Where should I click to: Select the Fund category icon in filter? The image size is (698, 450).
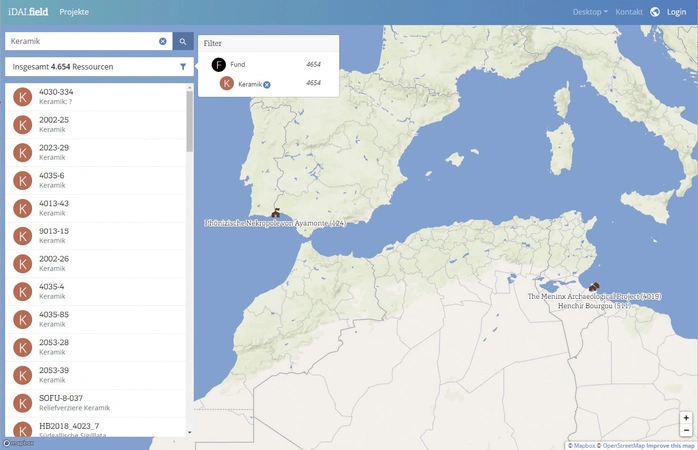click(x=219, y=65)
